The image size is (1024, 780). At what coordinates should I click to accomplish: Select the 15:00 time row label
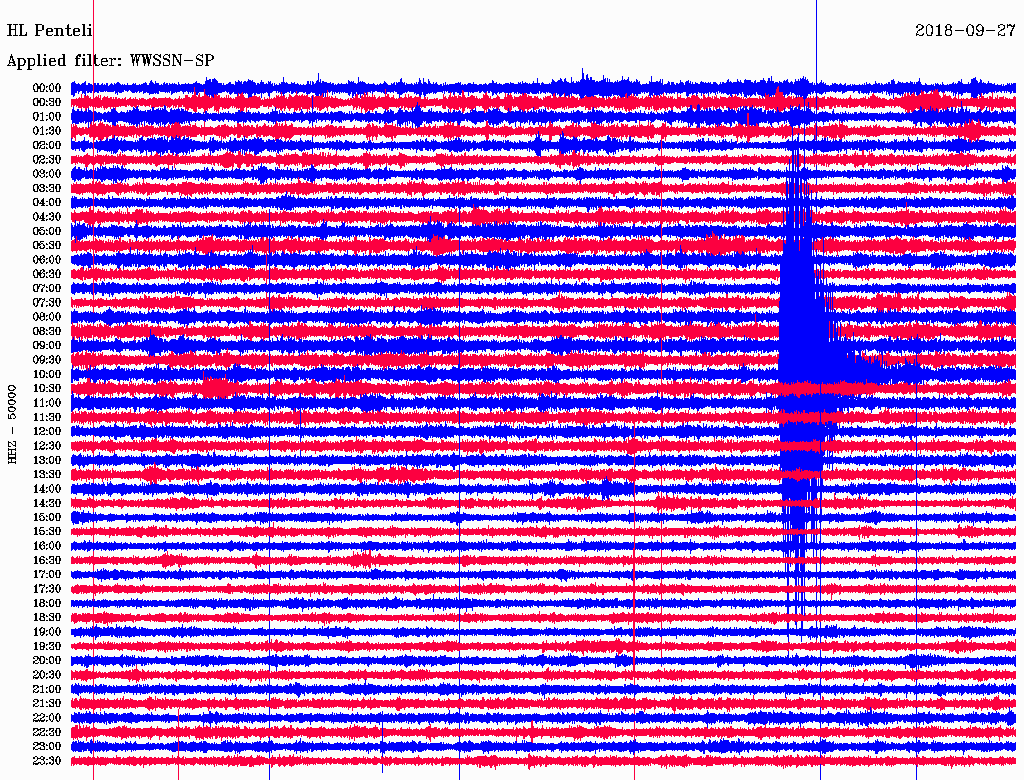(46, 517)
